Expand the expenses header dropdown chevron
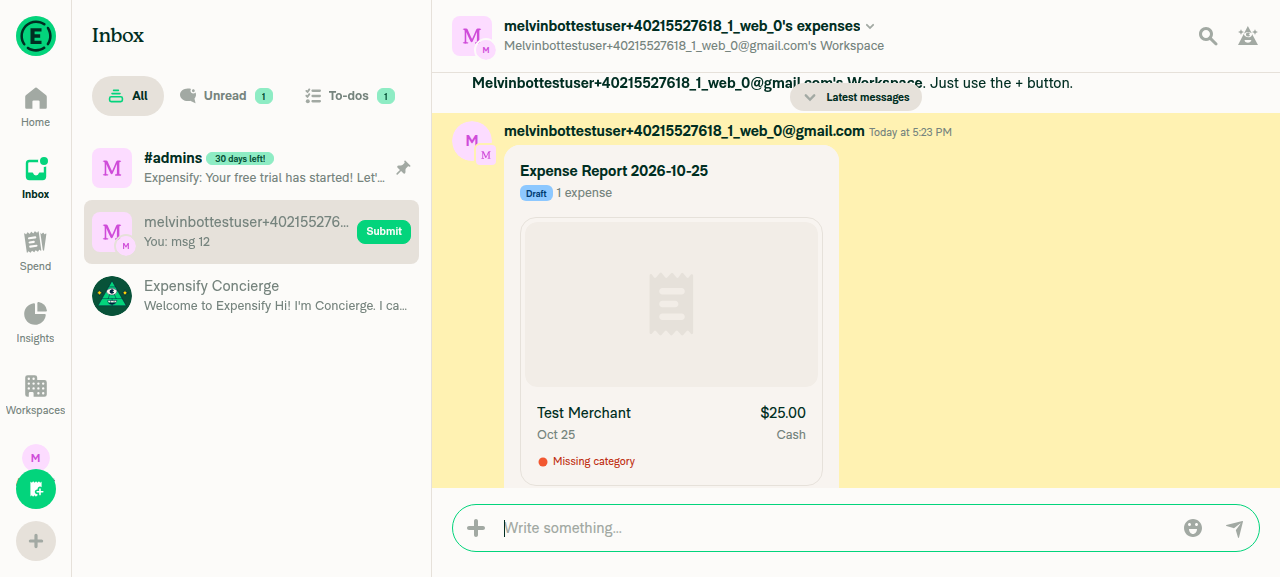Image resolution: width=1280 pixels, height=577 pixels. pos(870,26)
